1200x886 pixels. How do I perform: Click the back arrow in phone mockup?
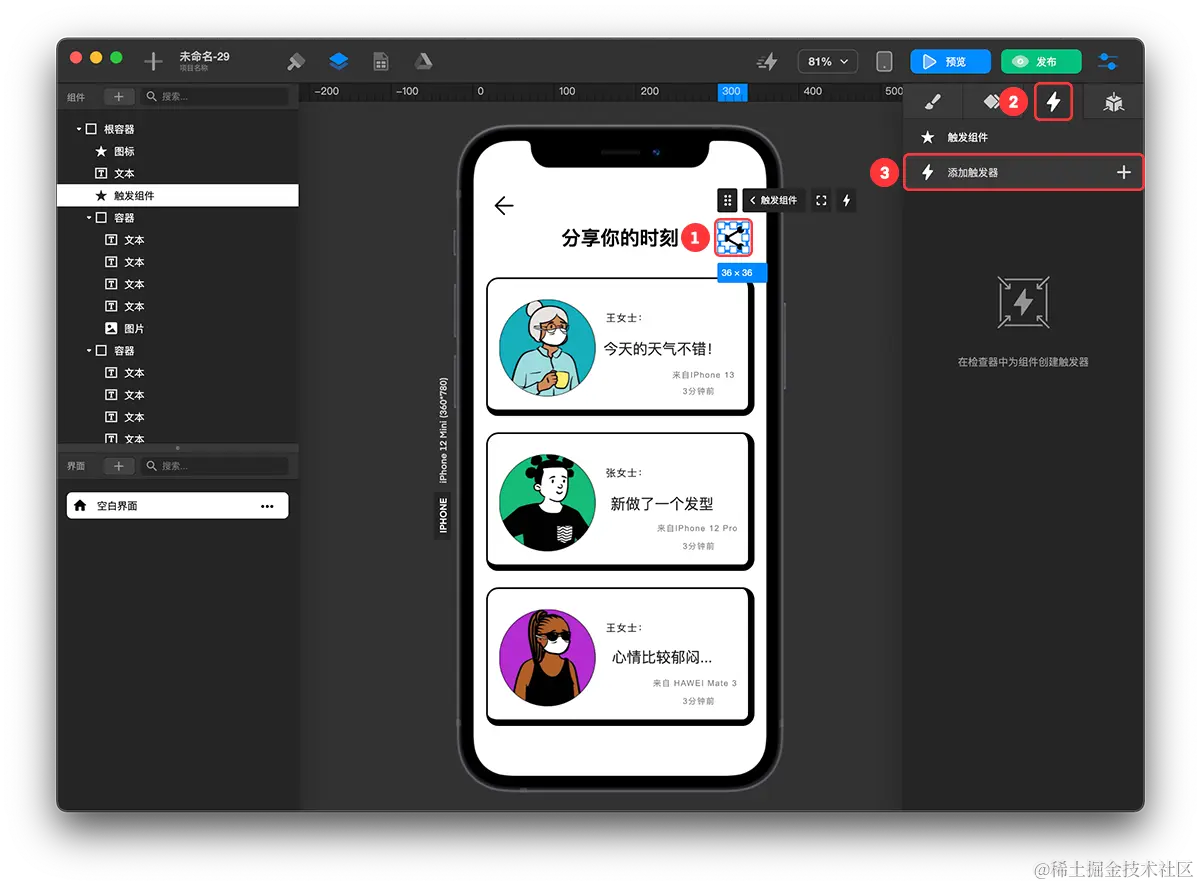(x=504, y=206)
